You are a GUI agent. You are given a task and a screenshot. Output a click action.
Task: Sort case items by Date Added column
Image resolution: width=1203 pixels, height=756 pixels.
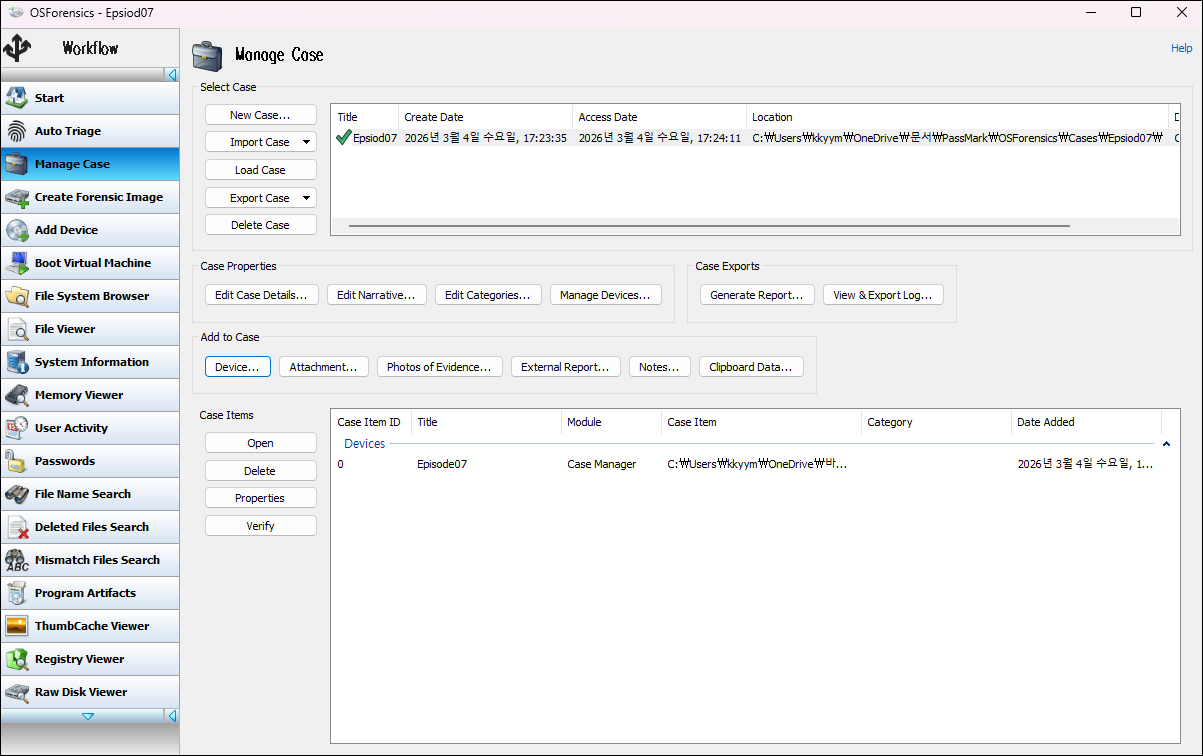pyautogui.click(x=1086, y=422)
